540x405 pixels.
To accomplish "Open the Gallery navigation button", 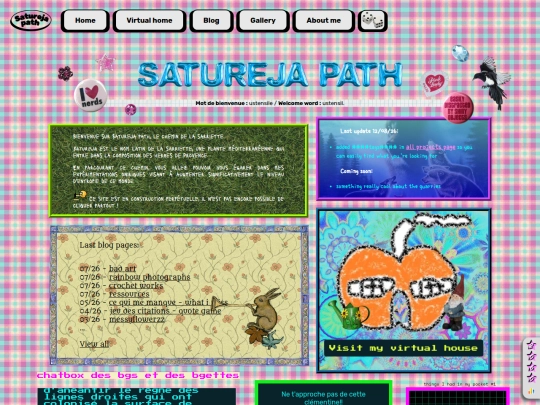I will click(263, 21).
